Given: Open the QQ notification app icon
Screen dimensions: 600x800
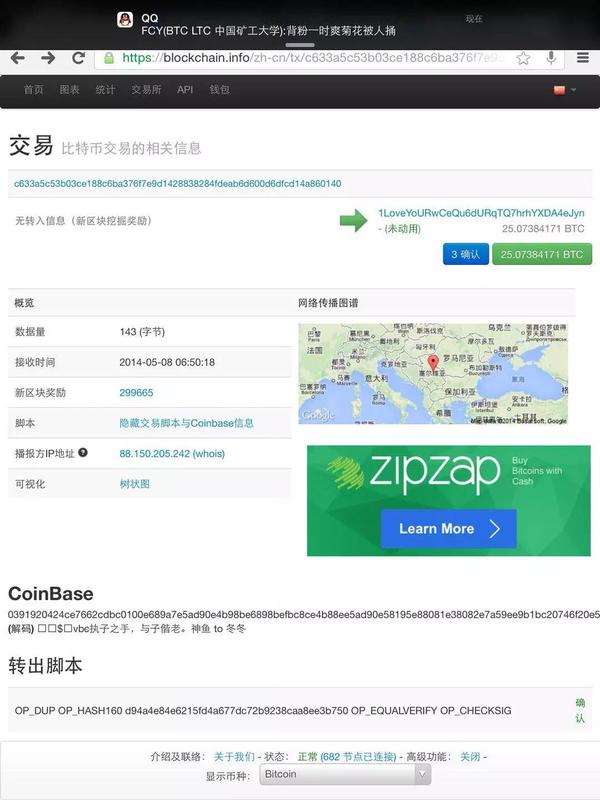Looking at the screenshot, I should [125, 20].
